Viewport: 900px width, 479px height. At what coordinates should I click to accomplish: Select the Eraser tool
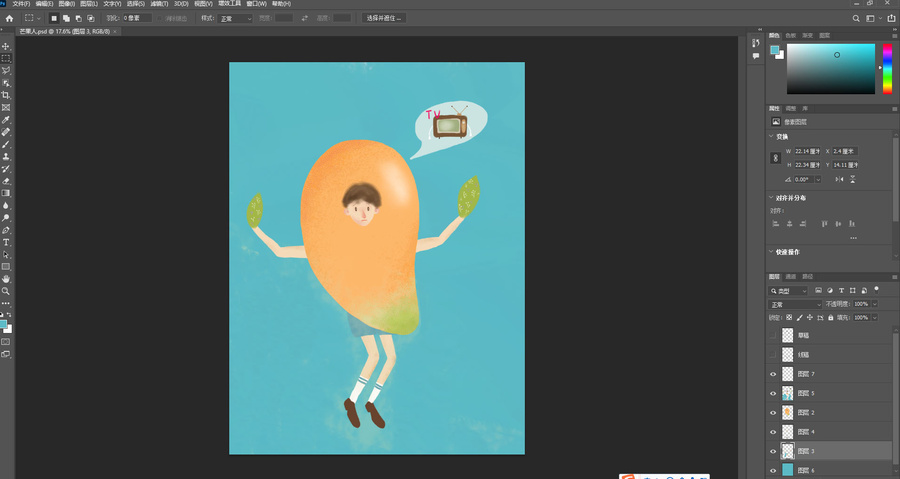point(6,181)
